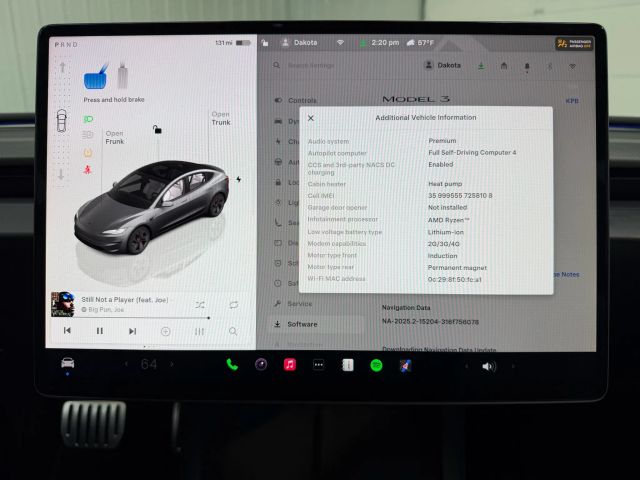The image size is (640, 480).
Task: Tap the top-view car icon on gear strip
Action: click(x=62, y=120)
